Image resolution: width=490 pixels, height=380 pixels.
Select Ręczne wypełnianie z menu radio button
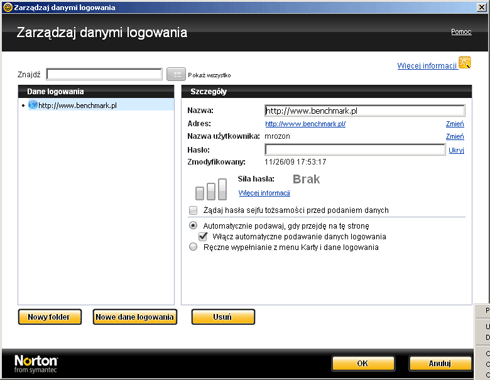click(x=193, y=247)
